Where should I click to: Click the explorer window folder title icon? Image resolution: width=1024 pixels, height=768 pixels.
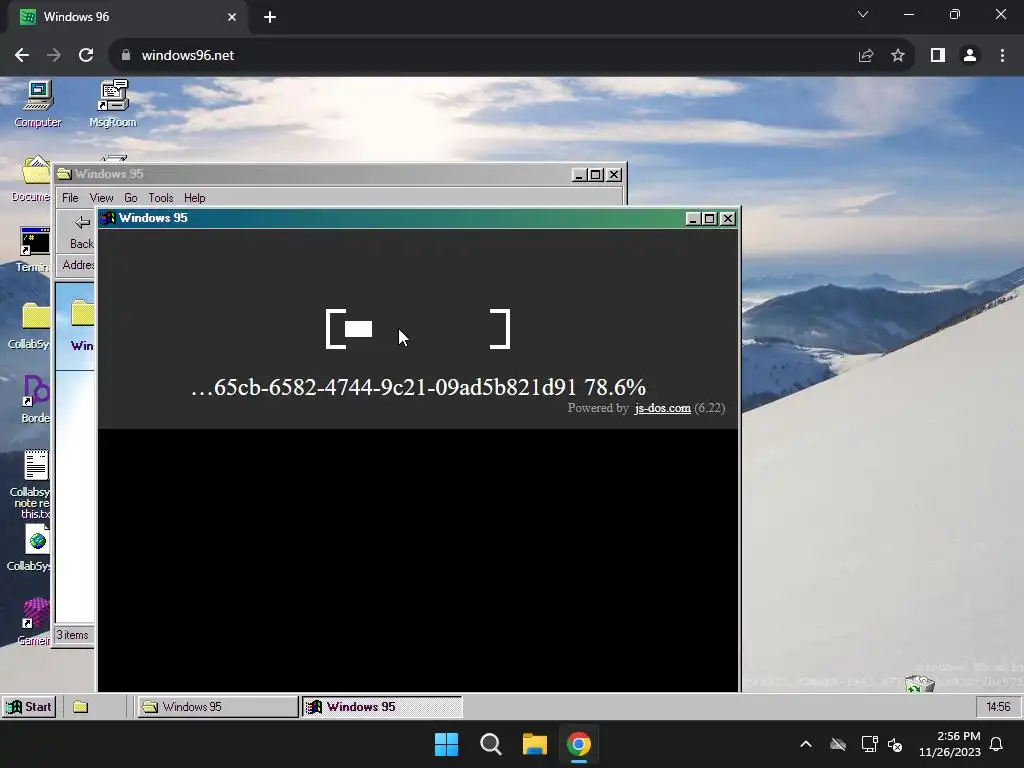tap(64, 174)
